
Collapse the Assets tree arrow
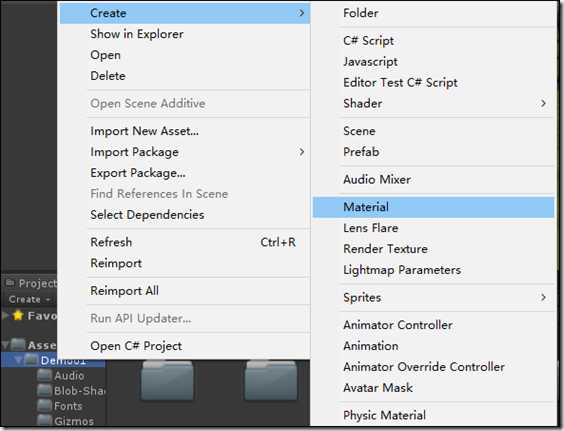5,345
